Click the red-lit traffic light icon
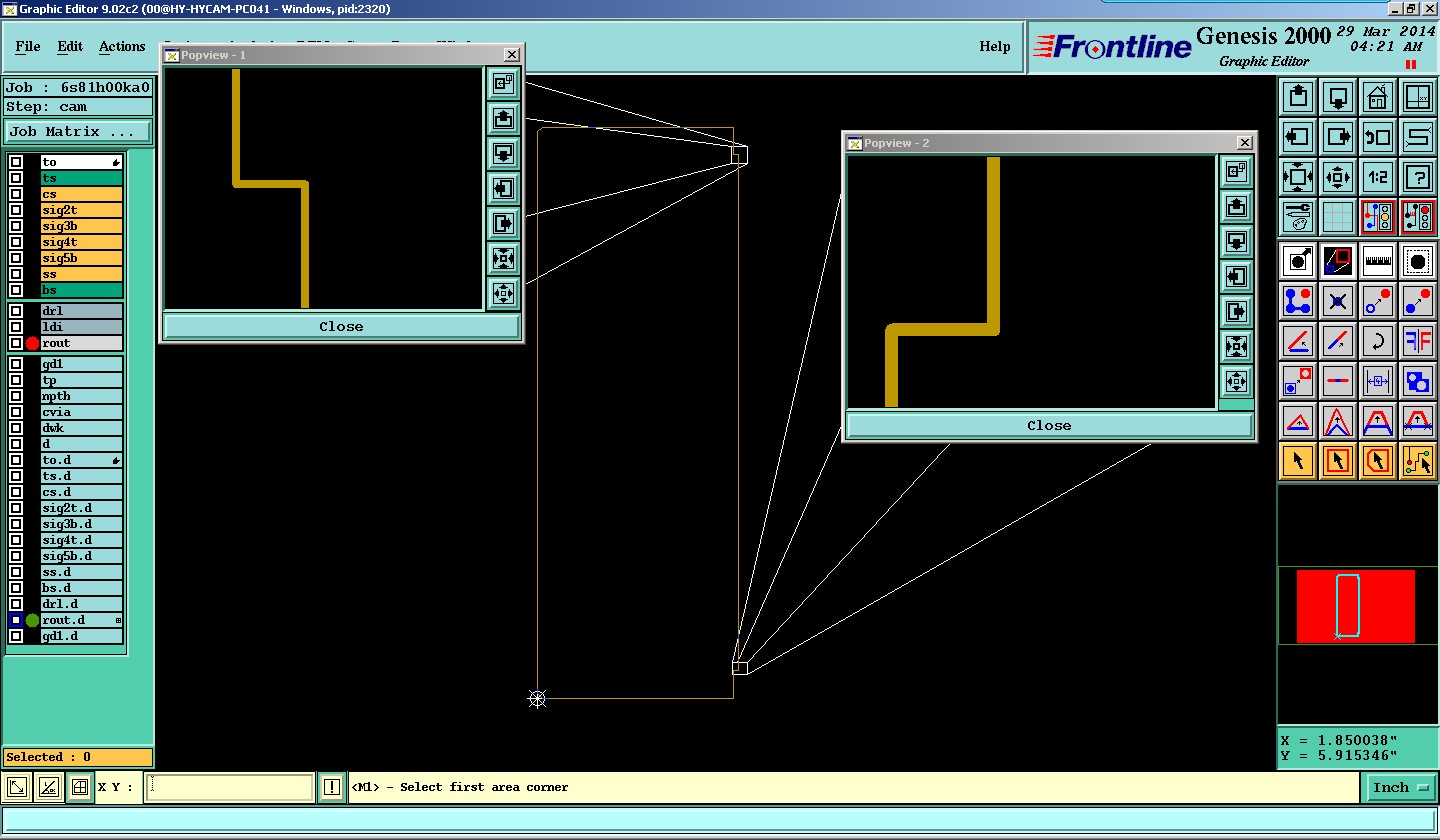 point(1418,217)
